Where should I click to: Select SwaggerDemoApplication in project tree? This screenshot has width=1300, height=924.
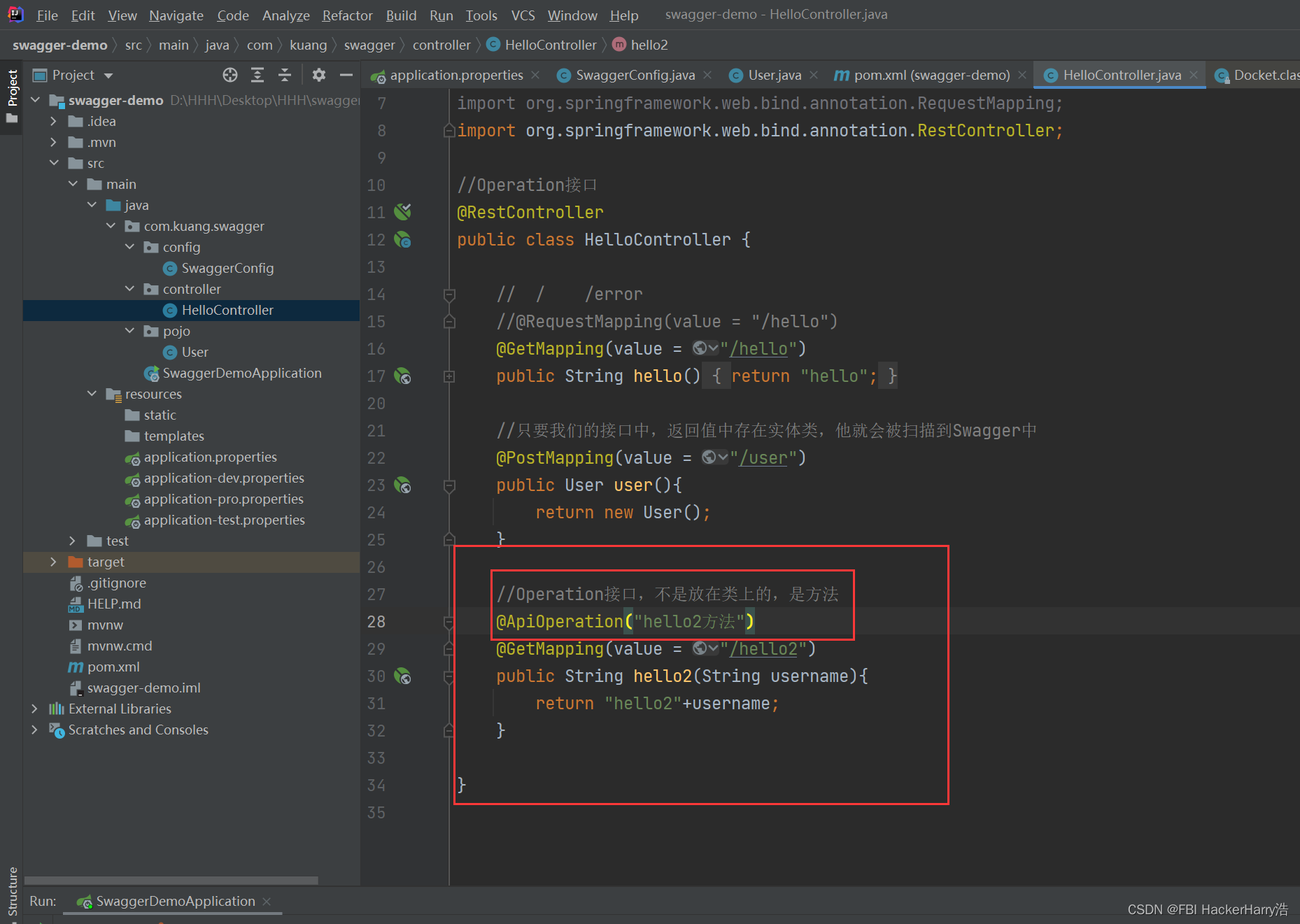[242, 374]
